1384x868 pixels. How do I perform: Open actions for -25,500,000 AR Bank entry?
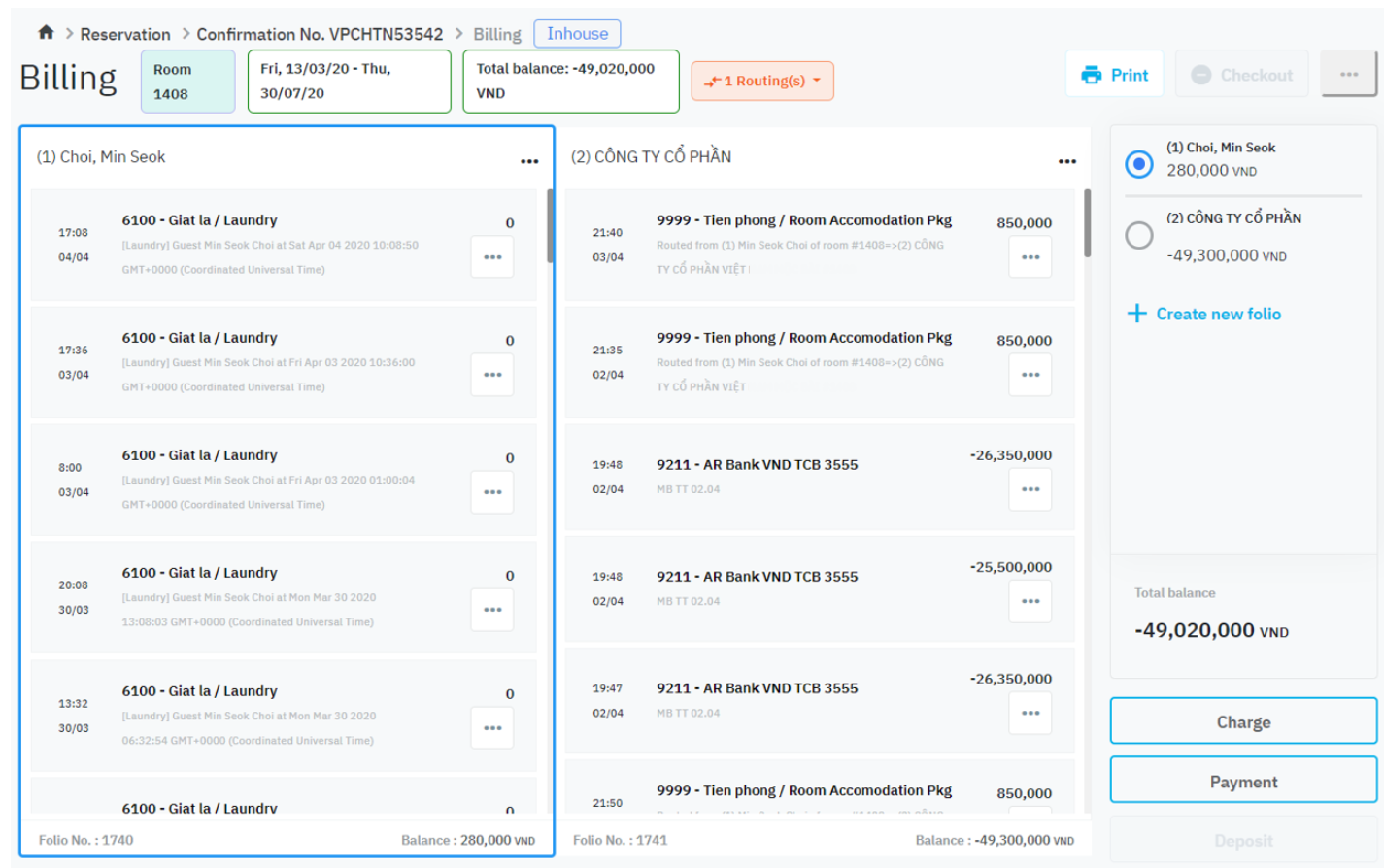coord(1030,601)
